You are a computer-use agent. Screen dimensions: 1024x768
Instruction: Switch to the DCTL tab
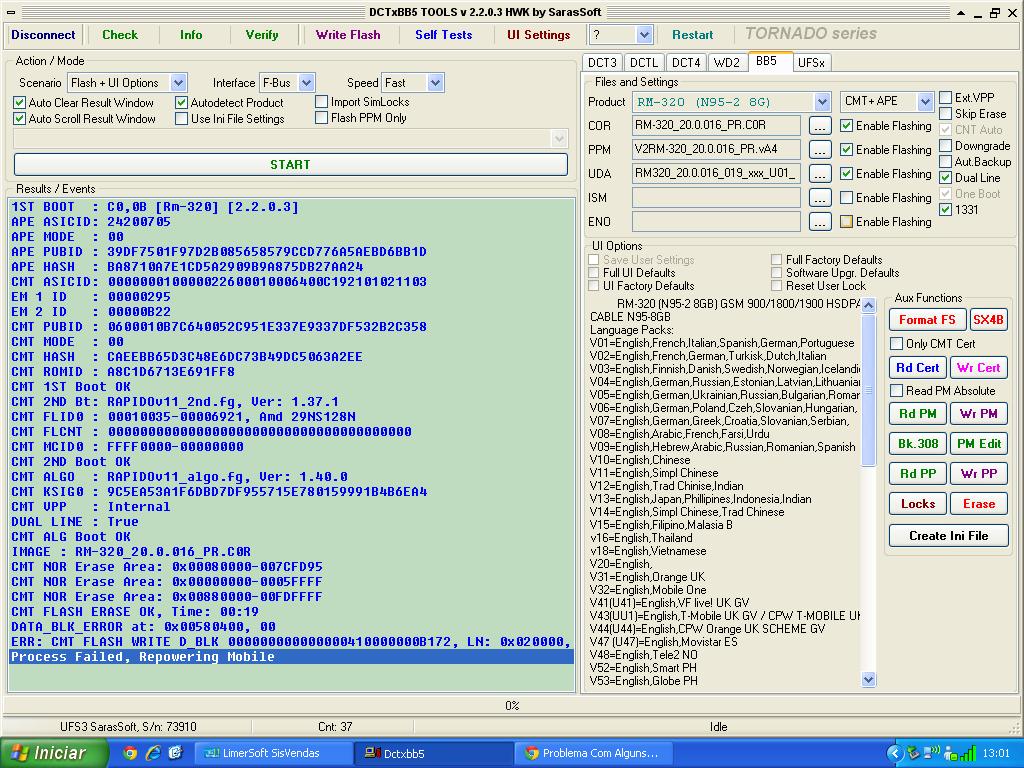[x=644, y=63]
